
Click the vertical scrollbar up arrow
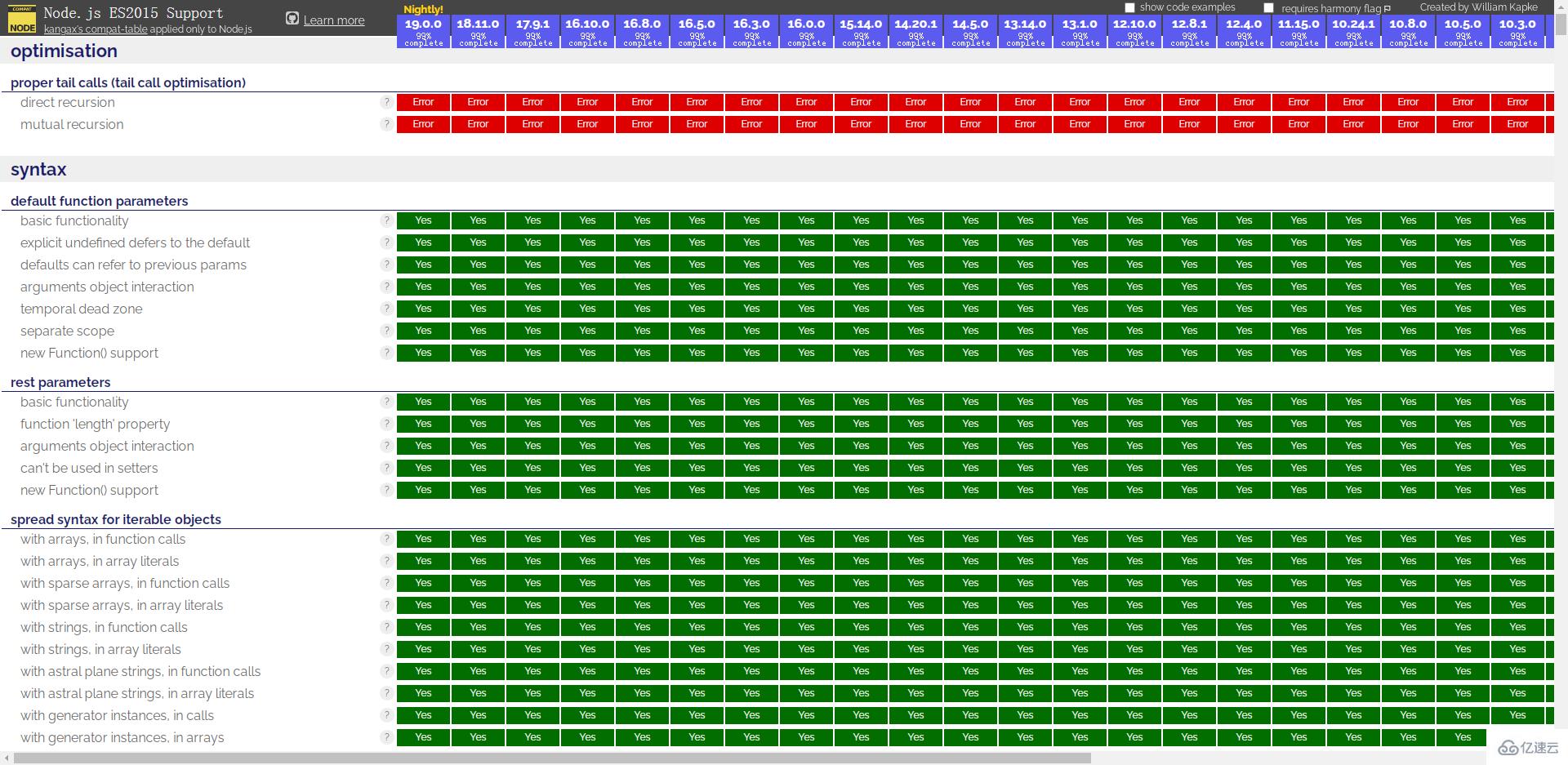point(1561,7)
